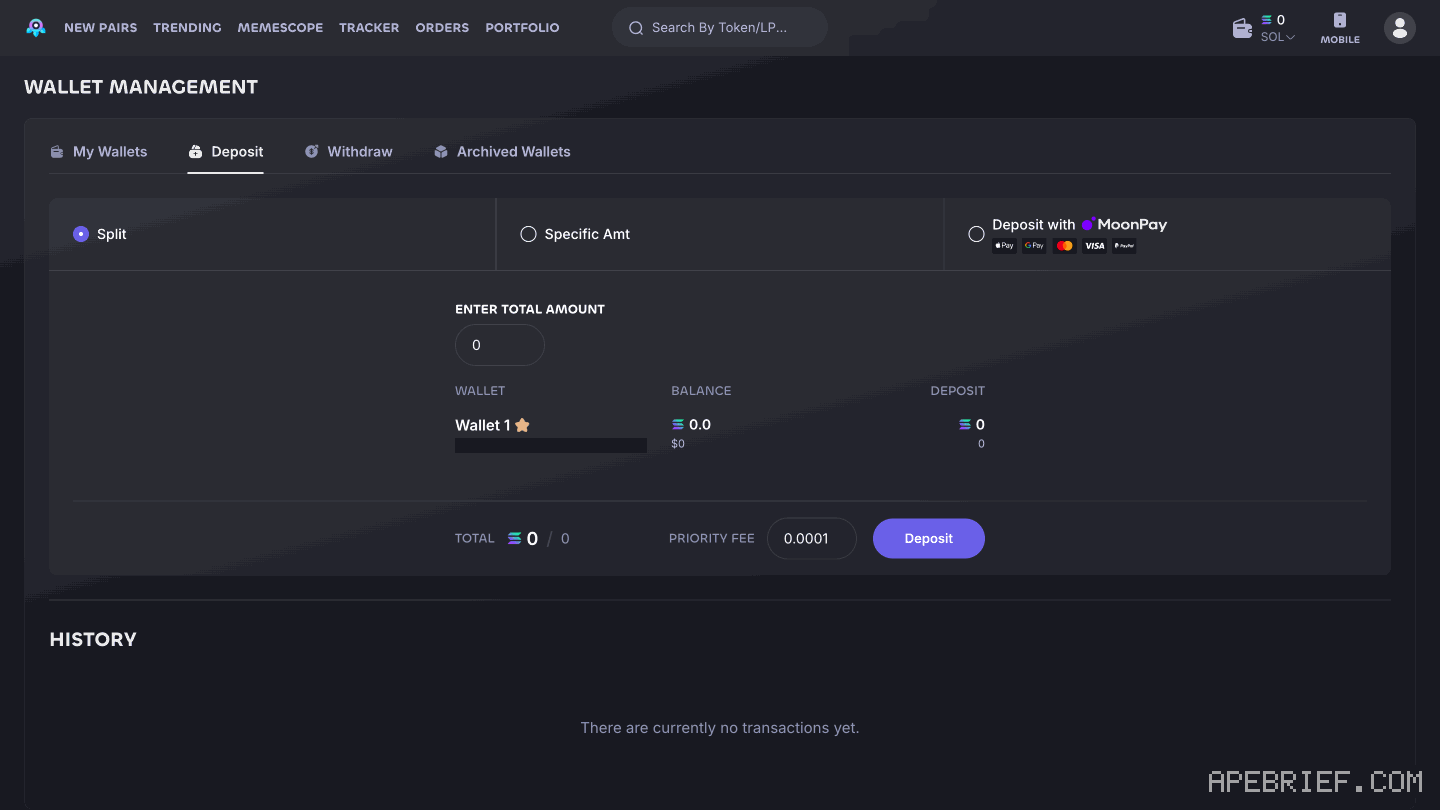Screen dimensions: 1440x810
Task: Click the 0.0 balance value
Action: tap(700, 425)
